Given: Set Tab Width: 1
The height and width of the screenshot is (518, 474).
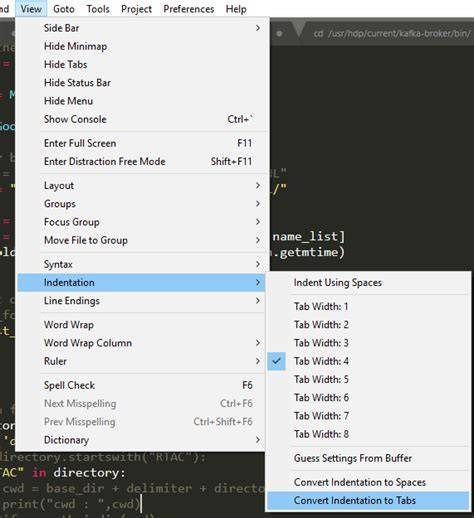Looking at the screenshot, I should (368, 307).
